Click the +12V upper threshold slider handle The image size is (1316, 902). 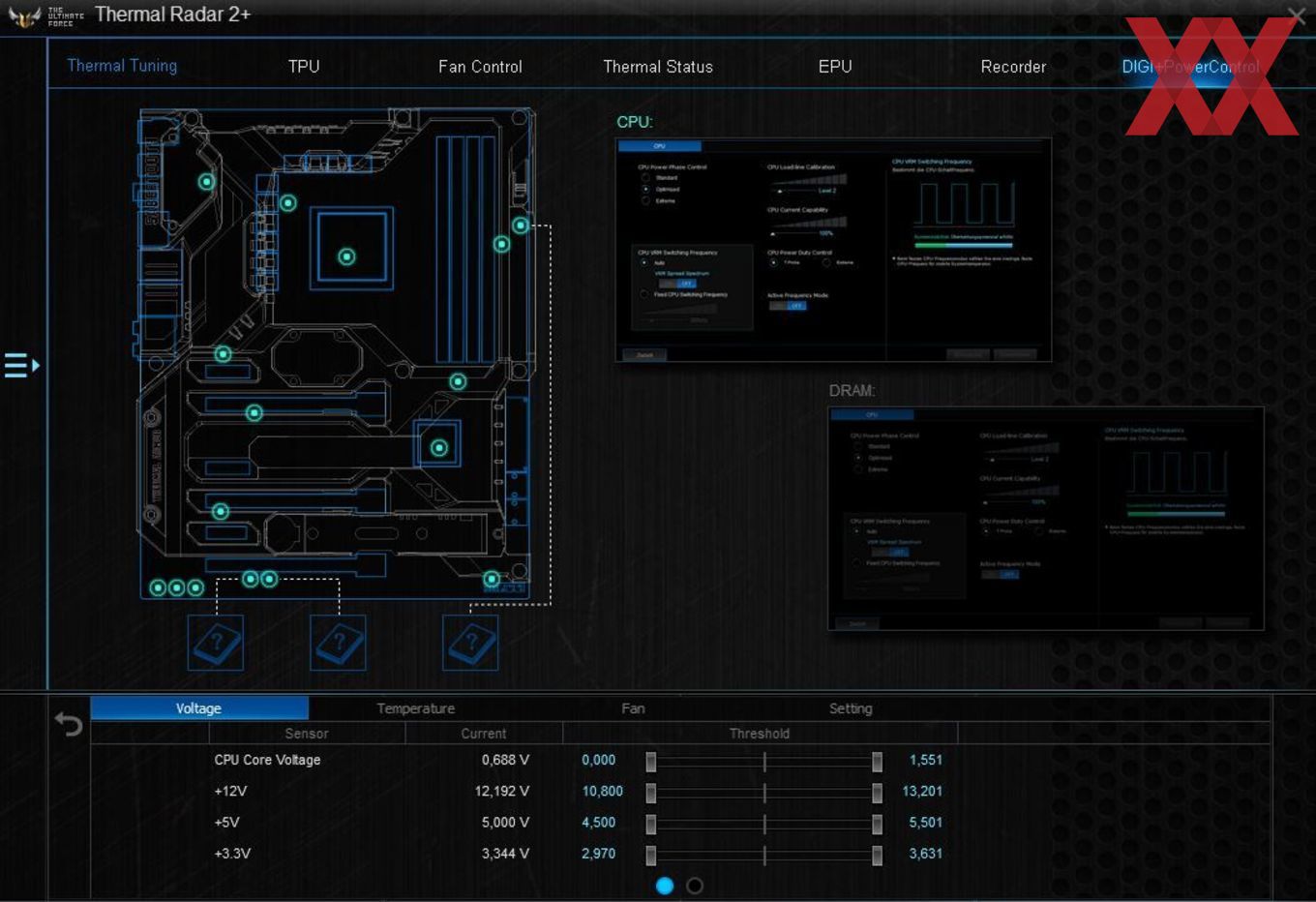pos(878,793)
